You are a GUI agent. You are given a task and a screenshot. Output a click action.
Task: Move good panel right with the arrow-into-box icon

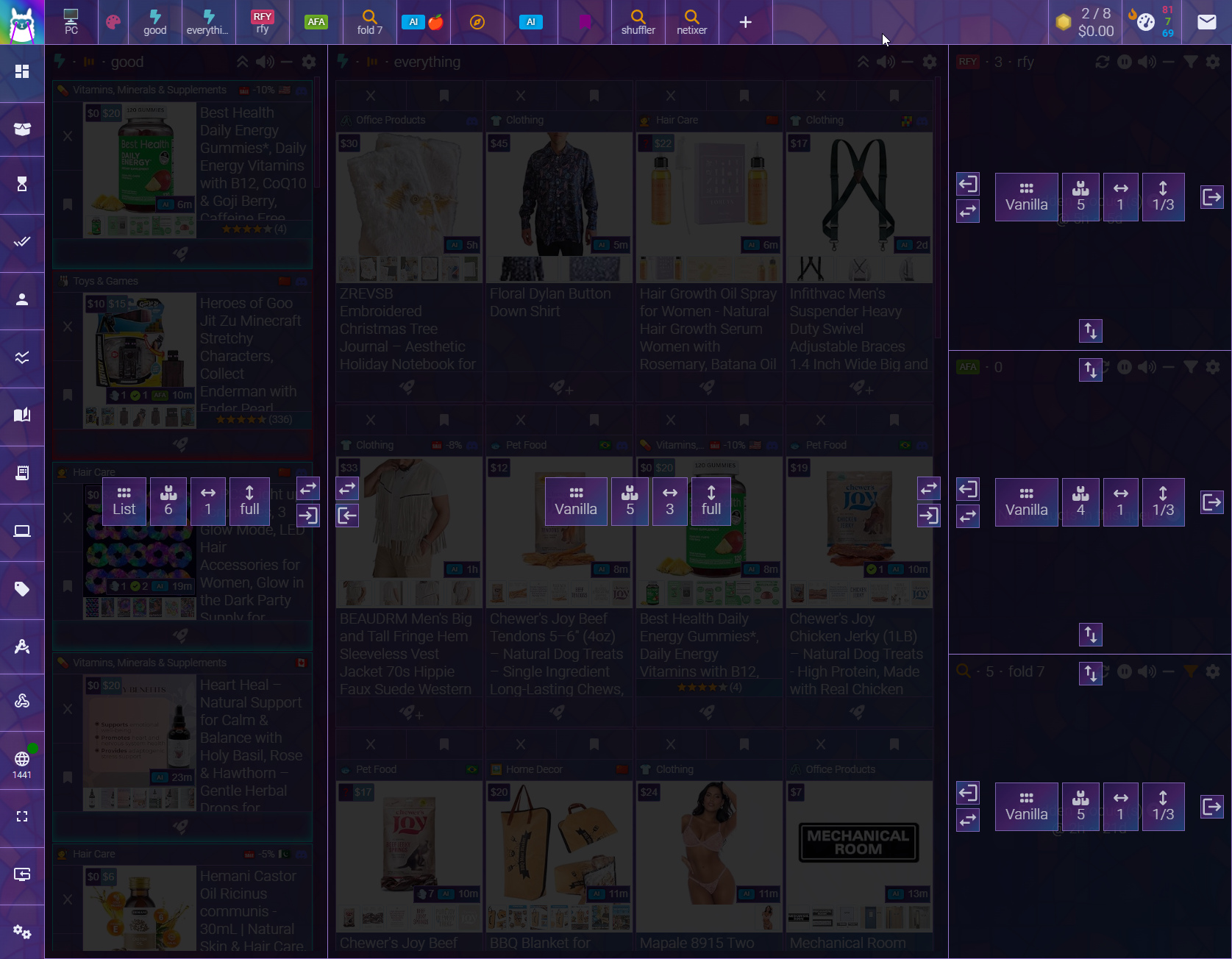309,516
